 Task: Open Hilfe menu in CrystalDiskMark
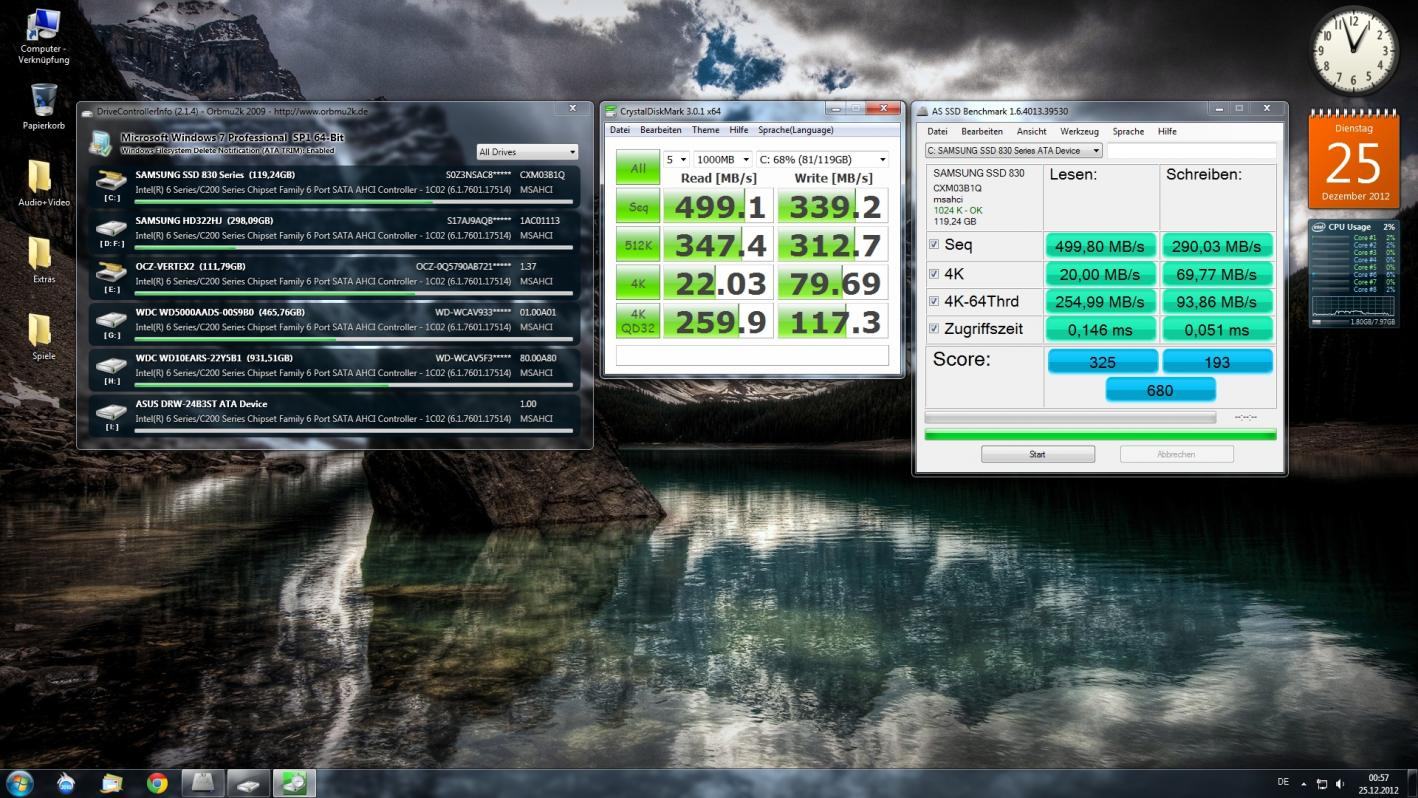pyautogui.click(x=739, y=130)
